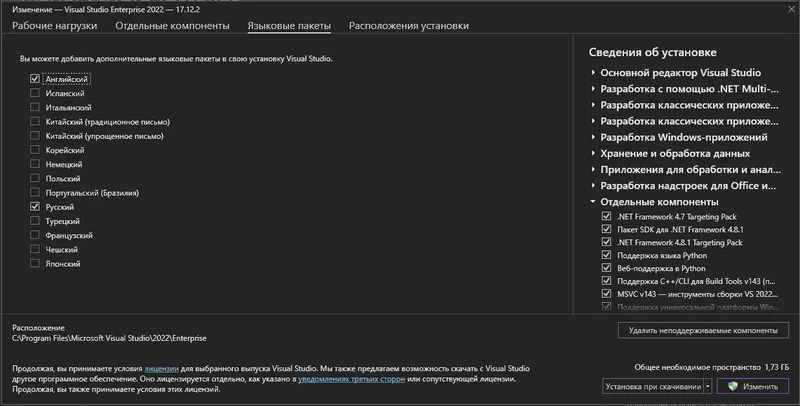Viewport: 800px width, 406px height.
Task: Click Удалить неподдерживаемые компоненты button
Action: [703, 330]
